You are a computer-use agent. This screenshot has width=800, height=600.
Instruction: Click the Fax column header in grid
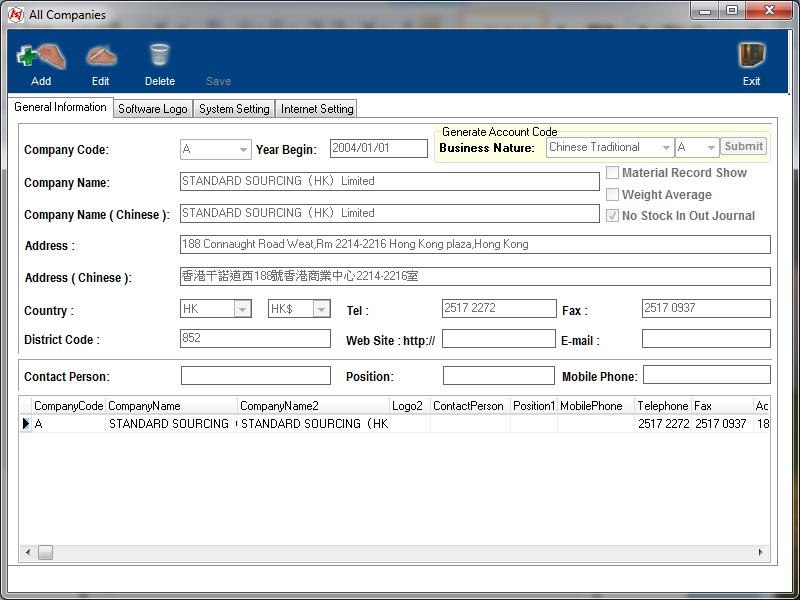click(x=722, y=406)
